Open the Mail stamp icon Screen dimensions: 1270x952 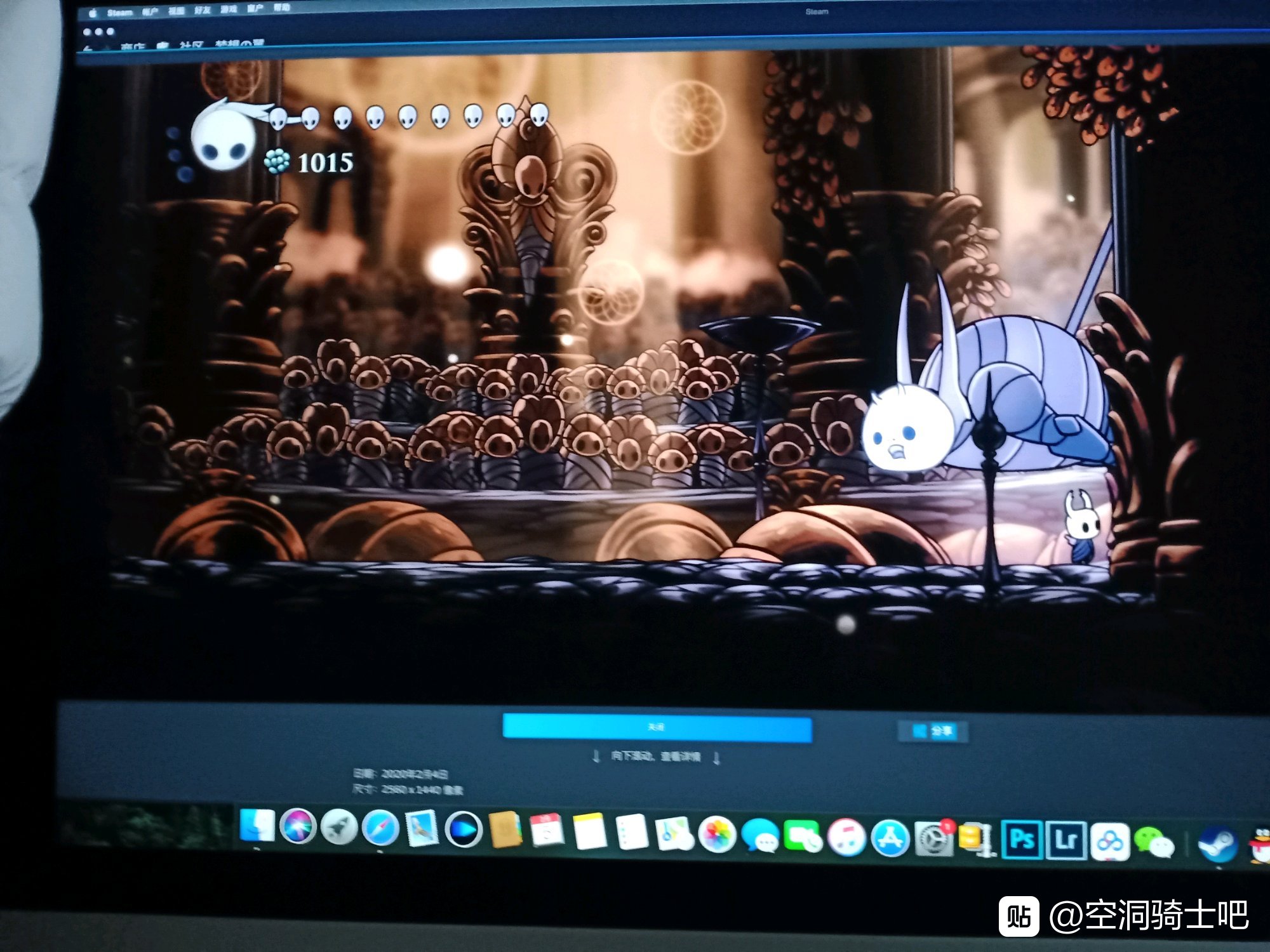(x=422, y=829)
